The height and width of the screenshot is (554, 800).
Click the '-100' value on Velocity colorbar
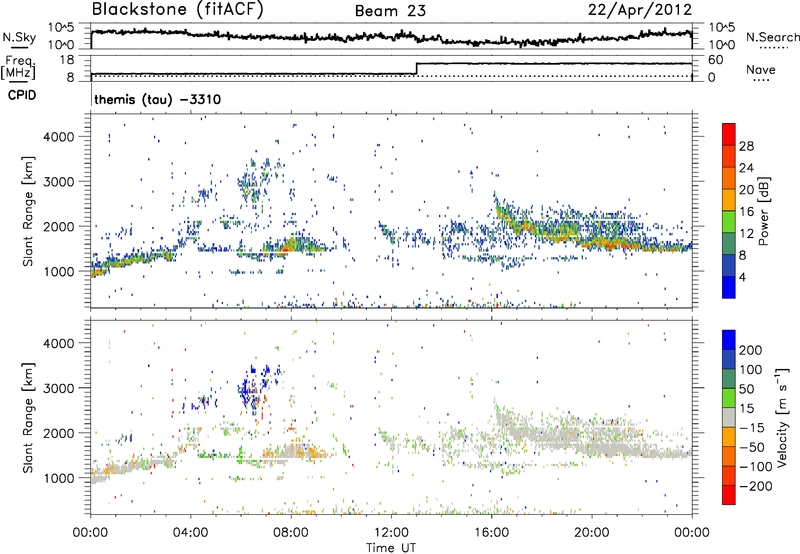(x=755, y=466)
